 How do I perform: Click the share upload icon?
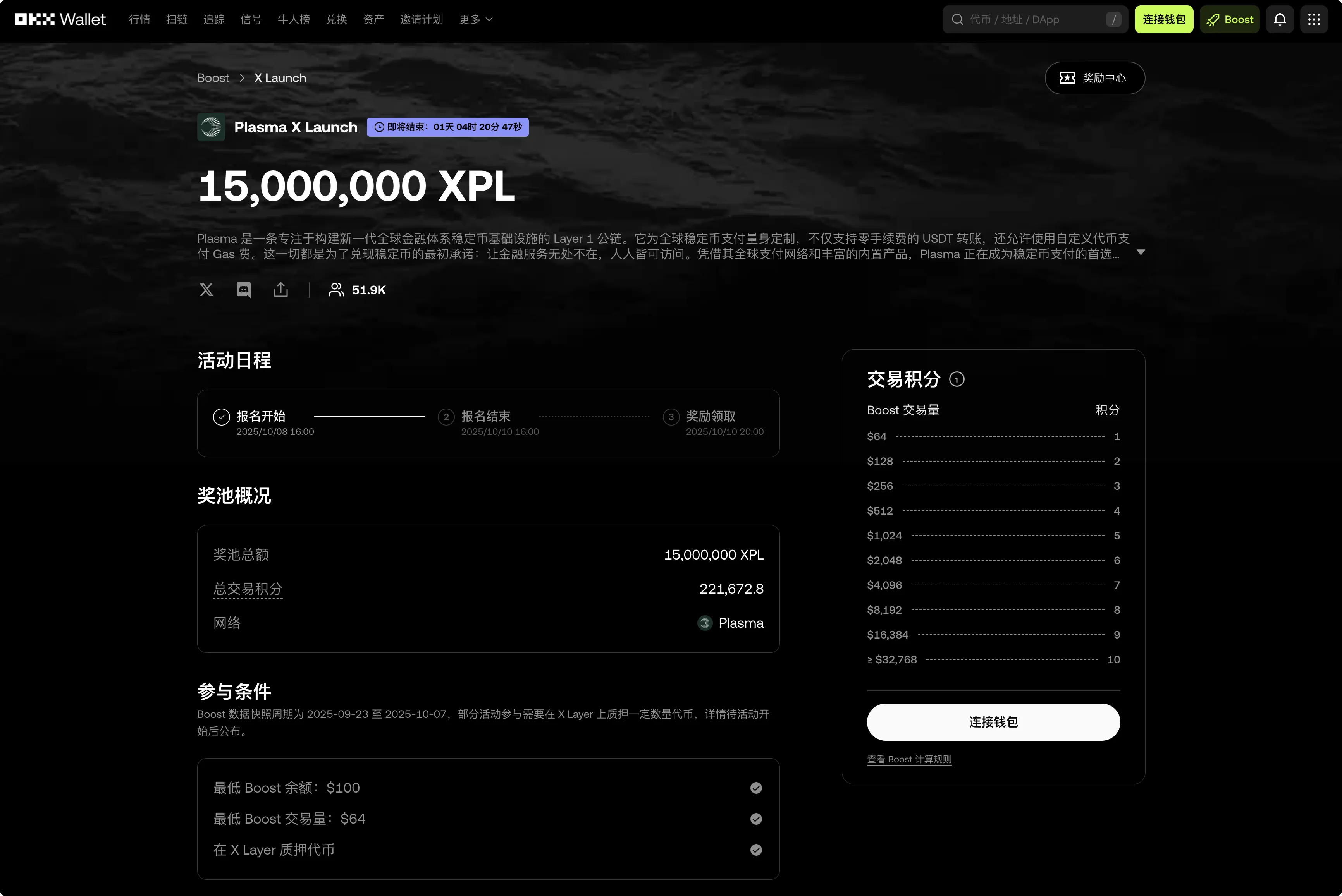pyautogui.click(x=280, y=290)
